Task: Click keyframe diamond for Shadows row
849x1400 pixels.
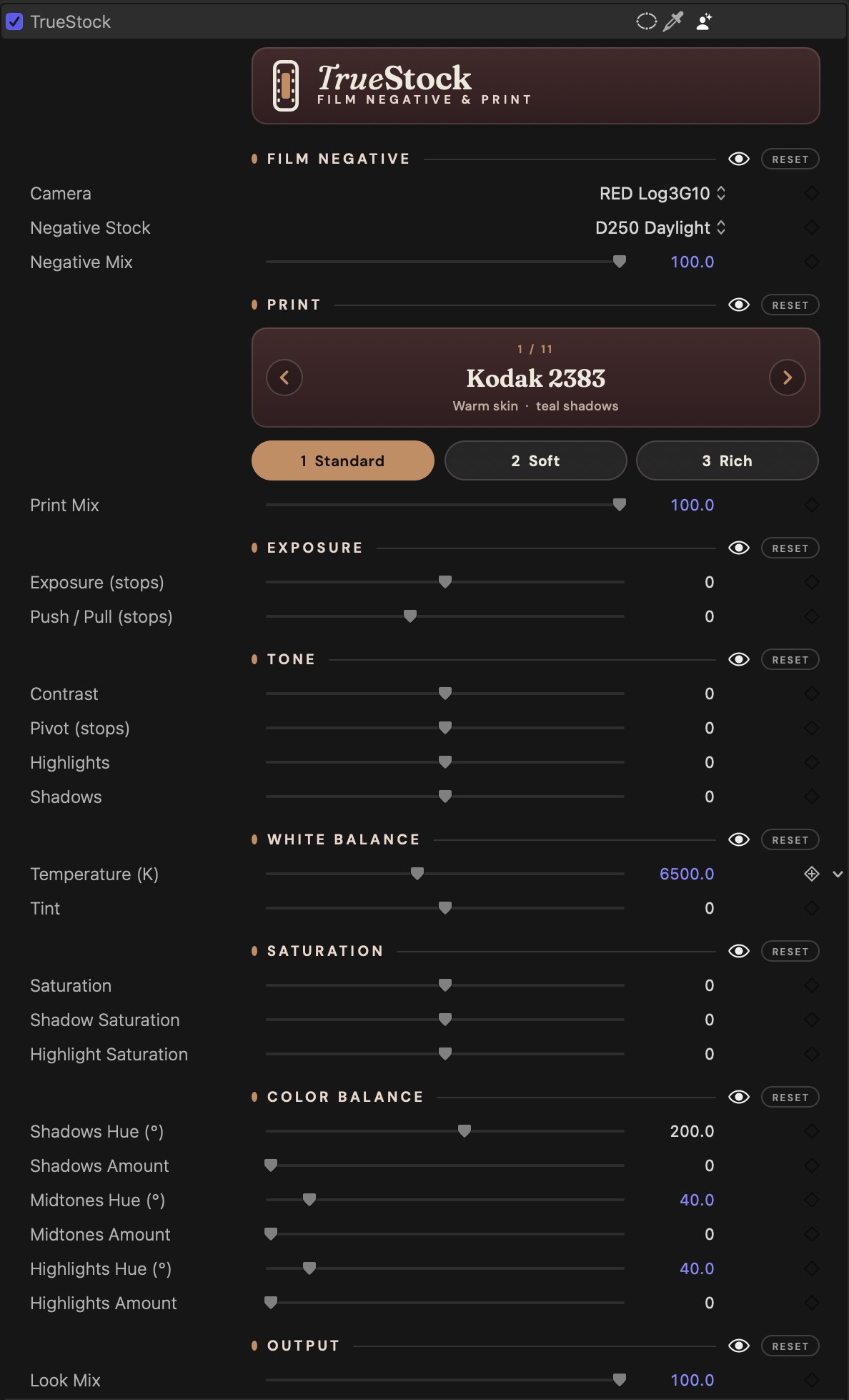Action: click(811, 797)
